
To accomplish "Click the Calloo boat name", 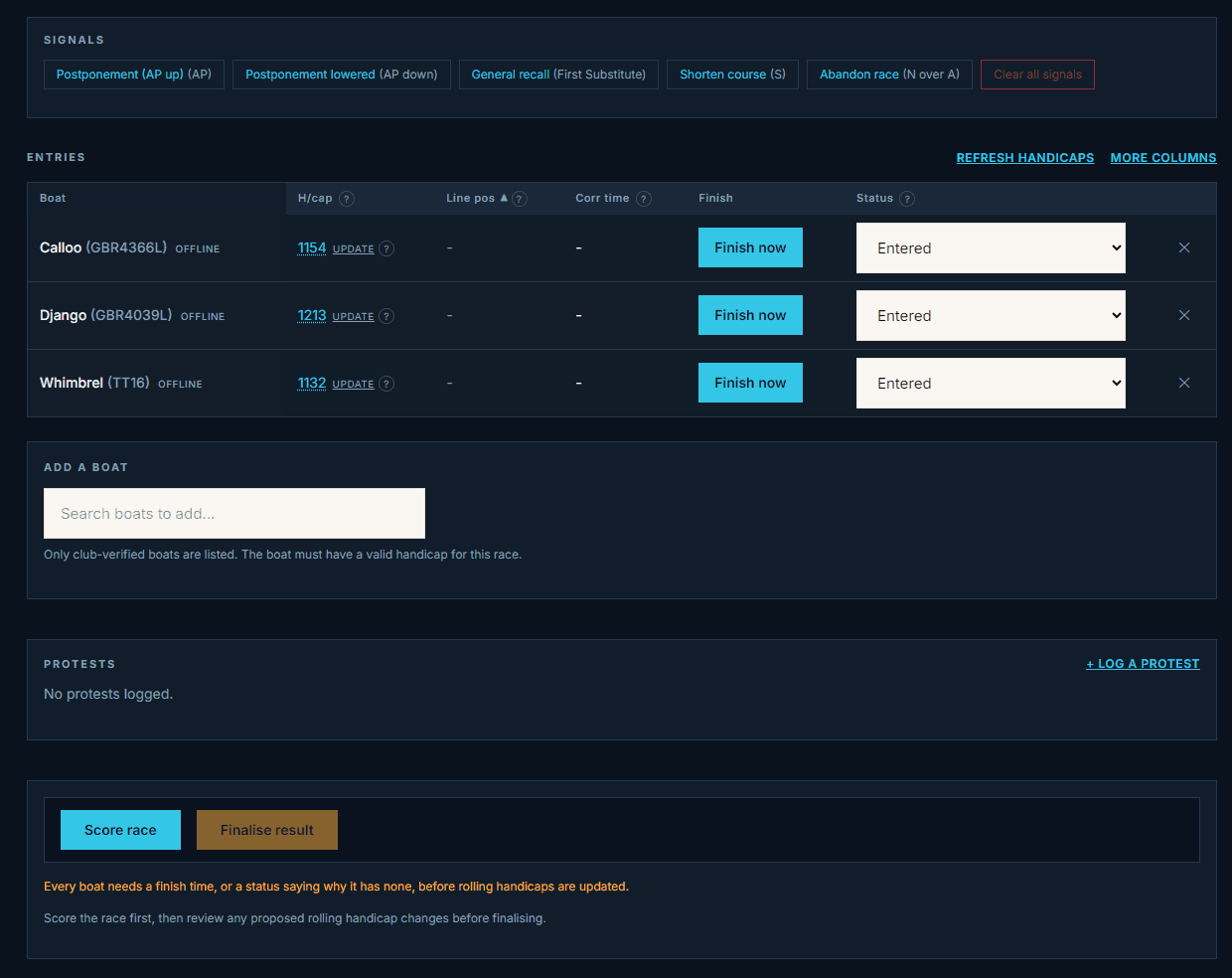I will click(x=61, y=247).
